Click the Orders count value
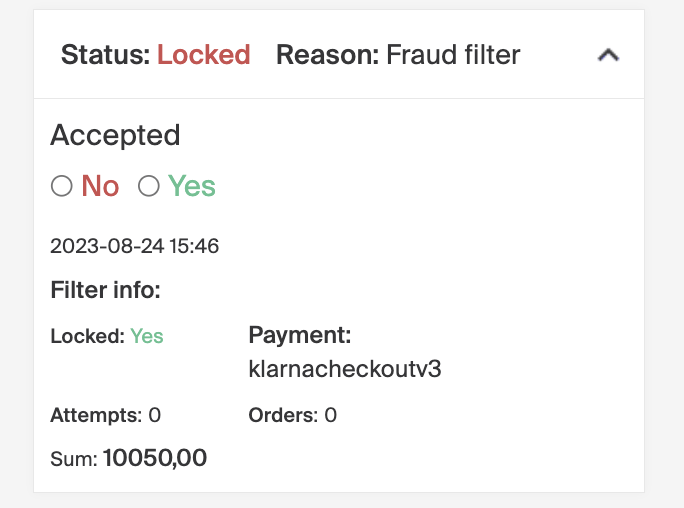The height and width of the screenshot is (508, 684). [330, 414]
